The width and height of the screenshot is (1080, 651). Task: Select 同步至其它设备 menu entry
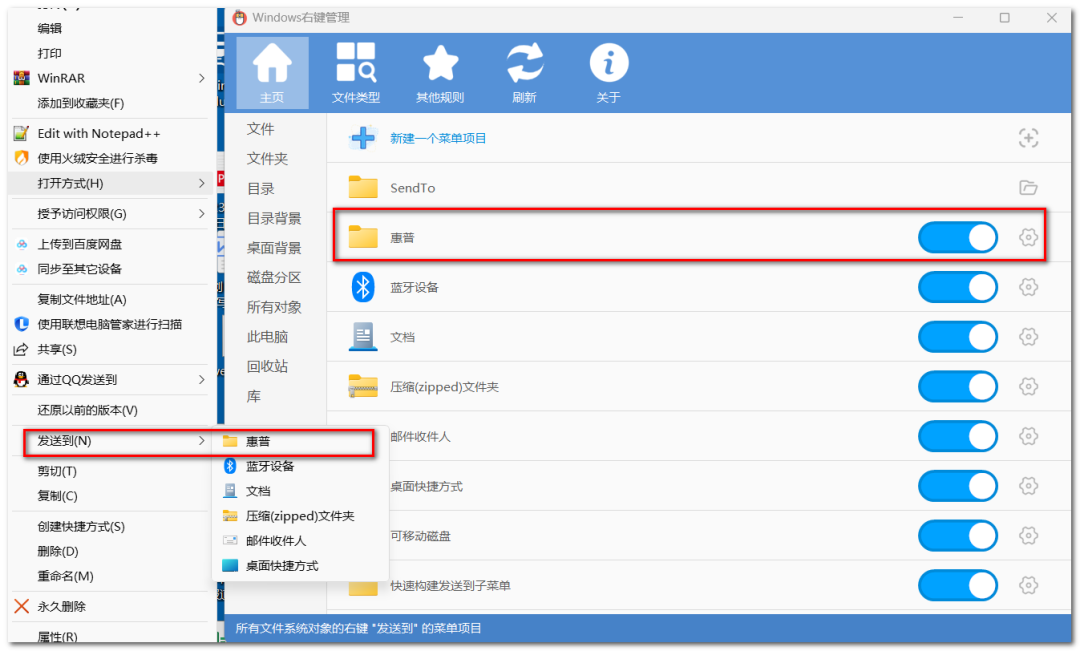[x=79, y=269]
